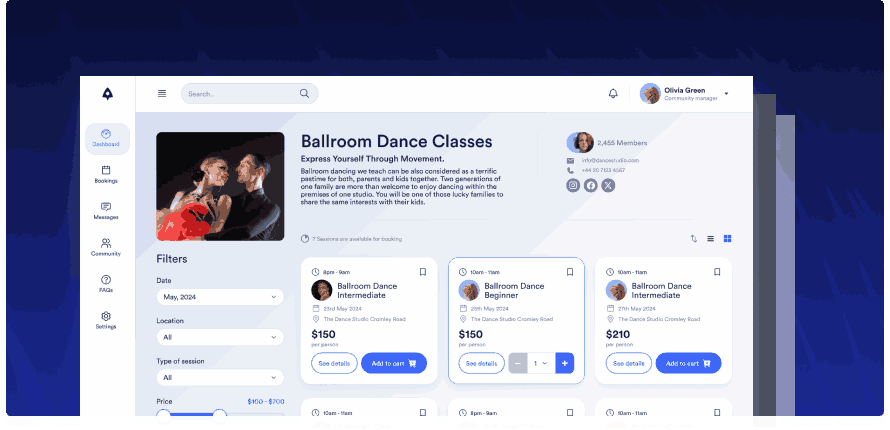Open the Type of session dropdown
The height and width of the screenshot is (430, 890).
tap(220, 378)
